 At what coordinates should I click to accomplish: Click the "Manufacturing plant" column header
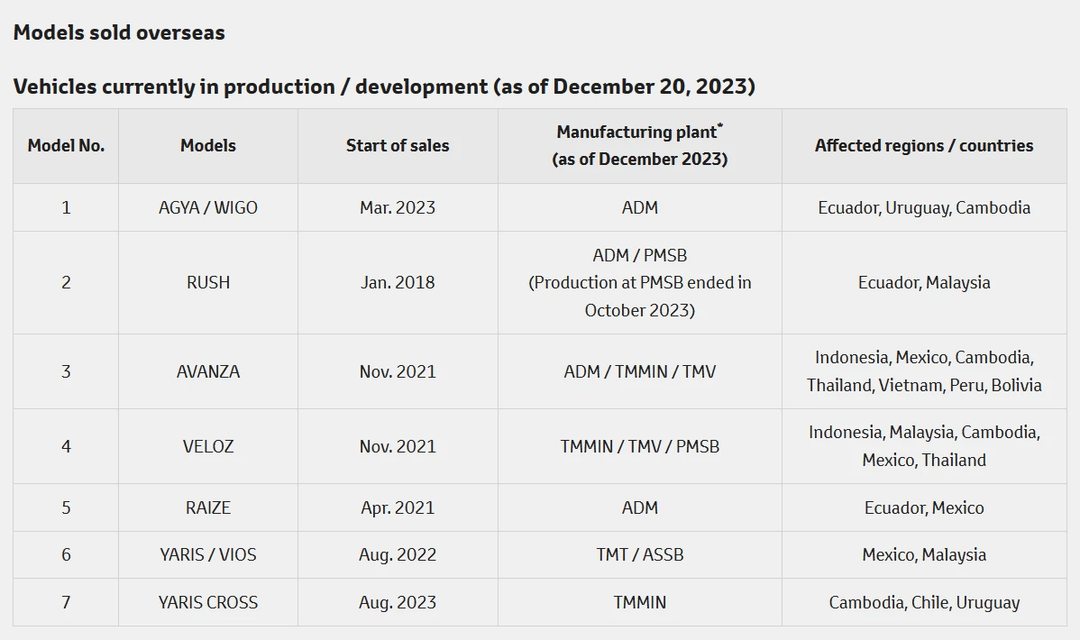pyautogui.click(x=640, y=145)
